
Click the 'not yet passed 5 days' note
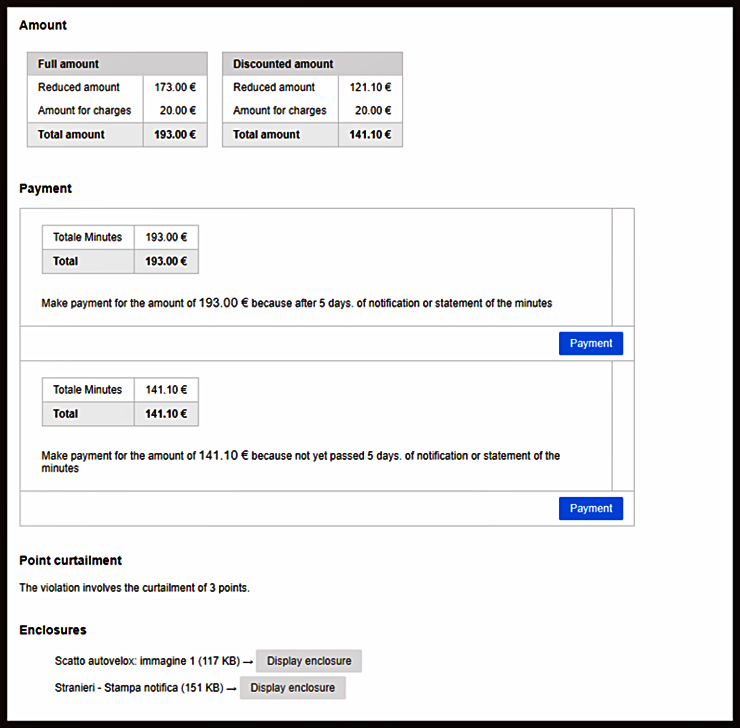tap(300, 461)
